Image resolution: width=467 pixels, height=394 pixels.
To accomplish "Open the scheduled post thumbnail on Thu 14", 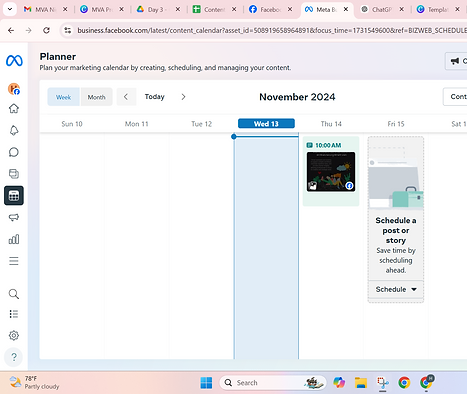I will (331, 172).
